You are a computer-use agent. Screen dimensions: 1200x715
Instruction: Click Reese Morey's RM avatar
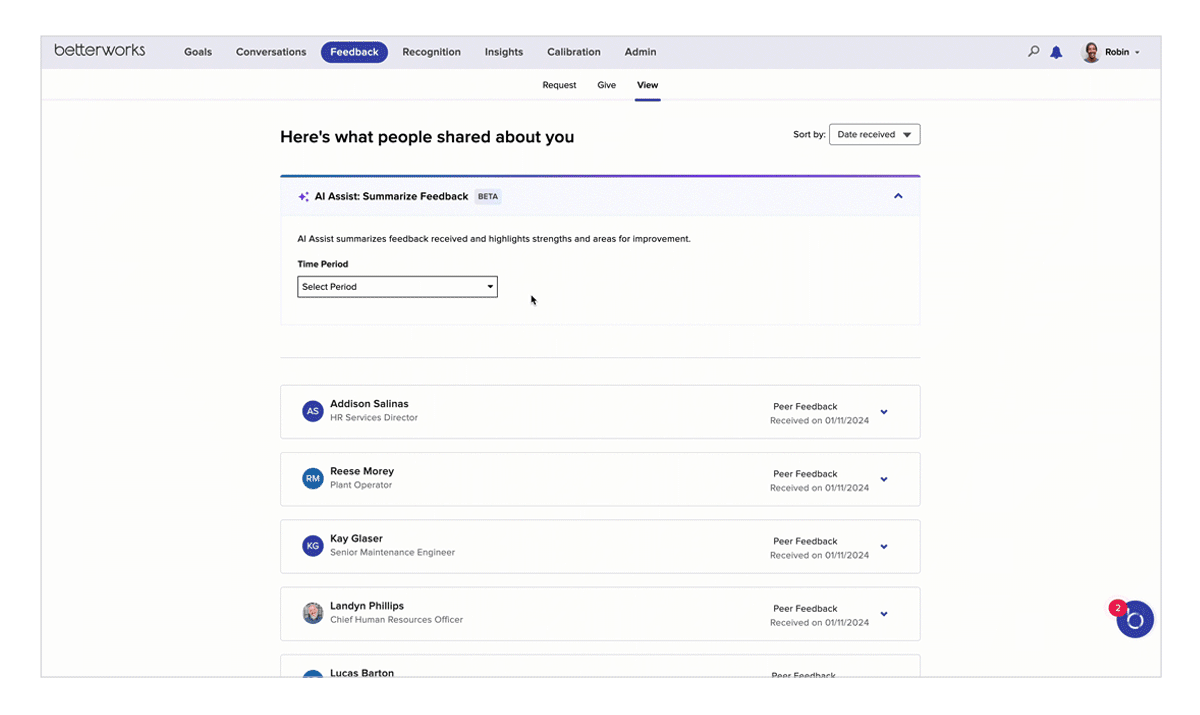coord(313,479)
